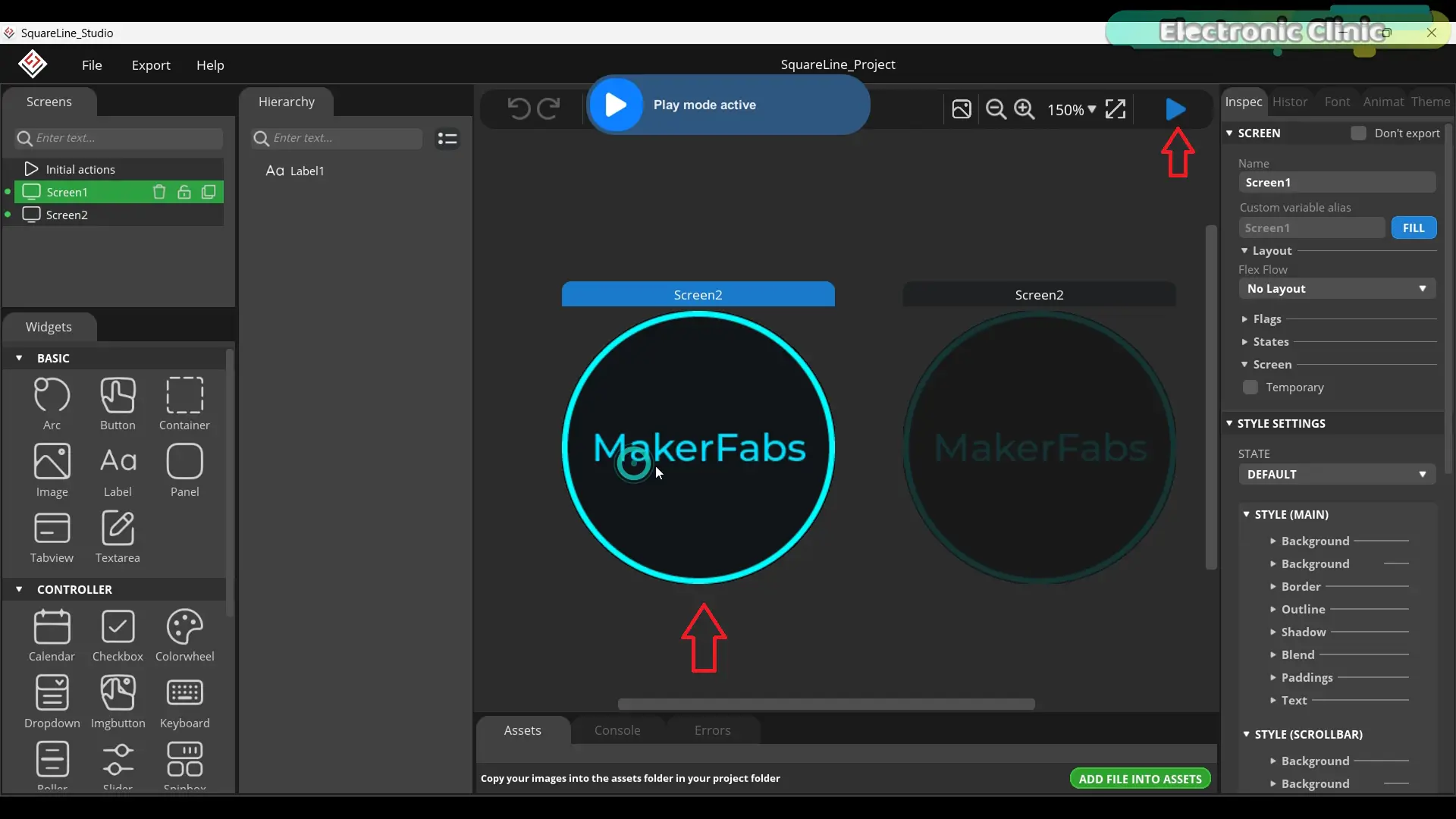1456x819 pixels.
Task: Select Label1 in the hierarchy
Action: (x=295, y=171)
